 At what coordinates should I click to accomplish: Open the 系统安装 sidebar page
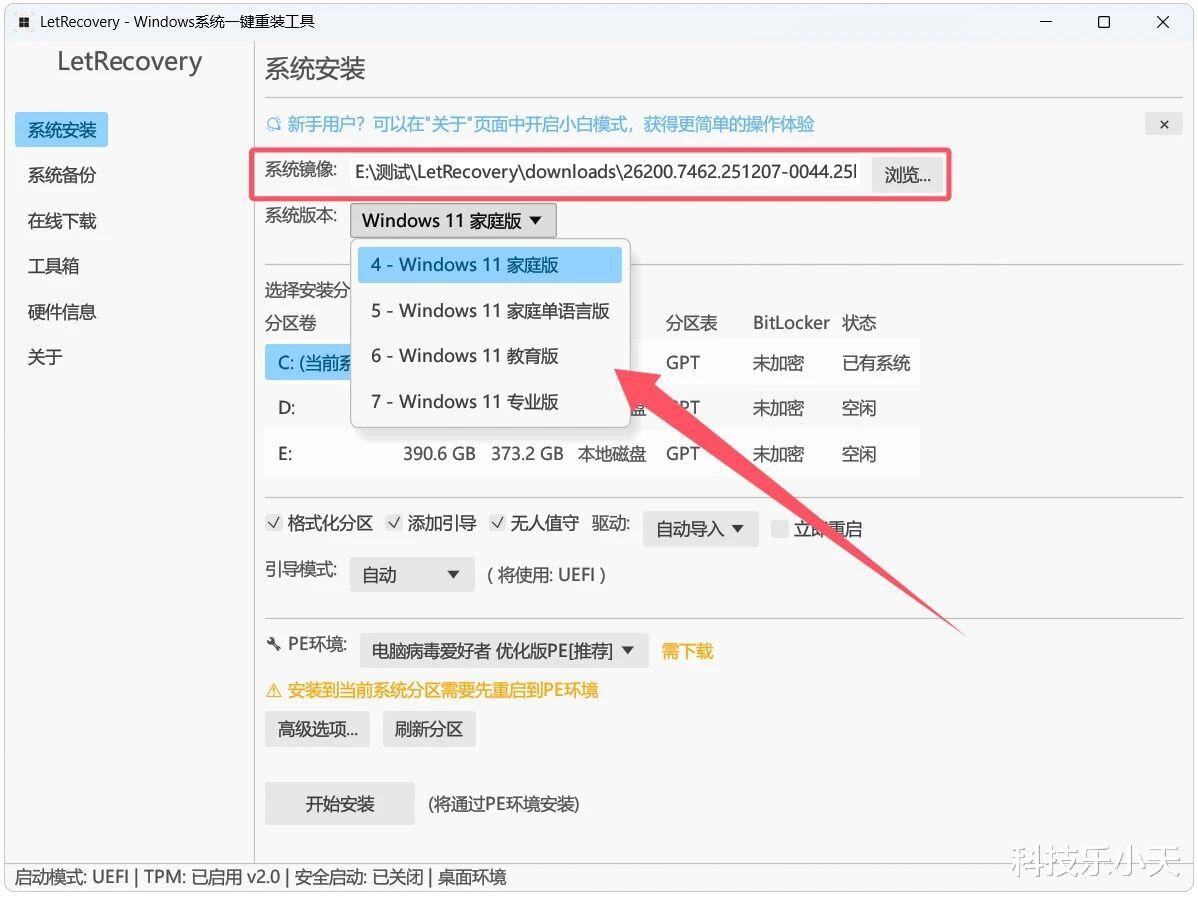tap(62, 130)
